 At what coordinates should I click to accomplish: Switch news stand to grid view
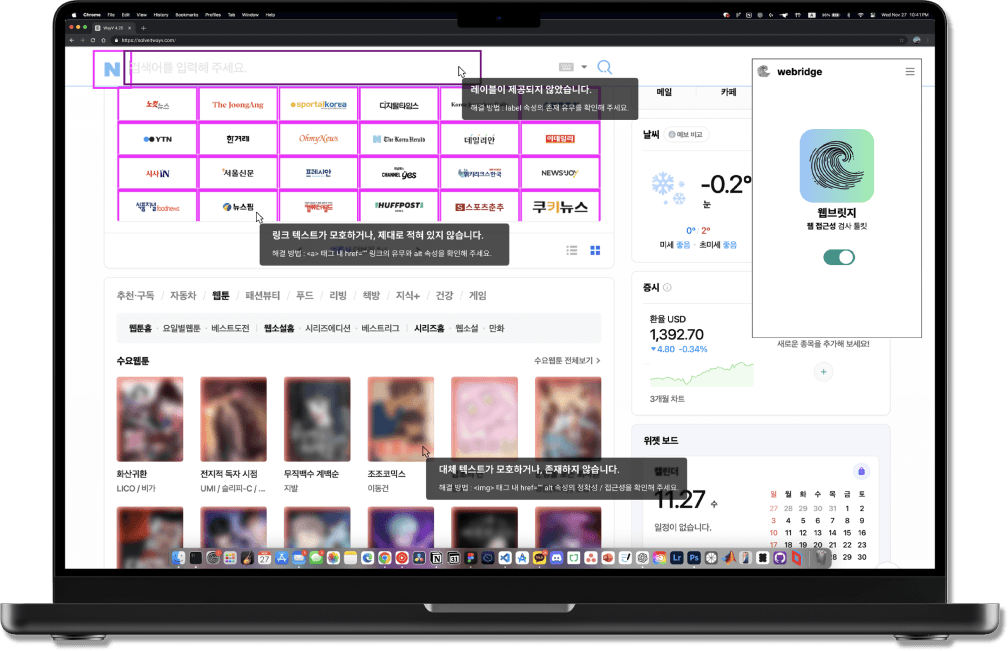(595, 250)
